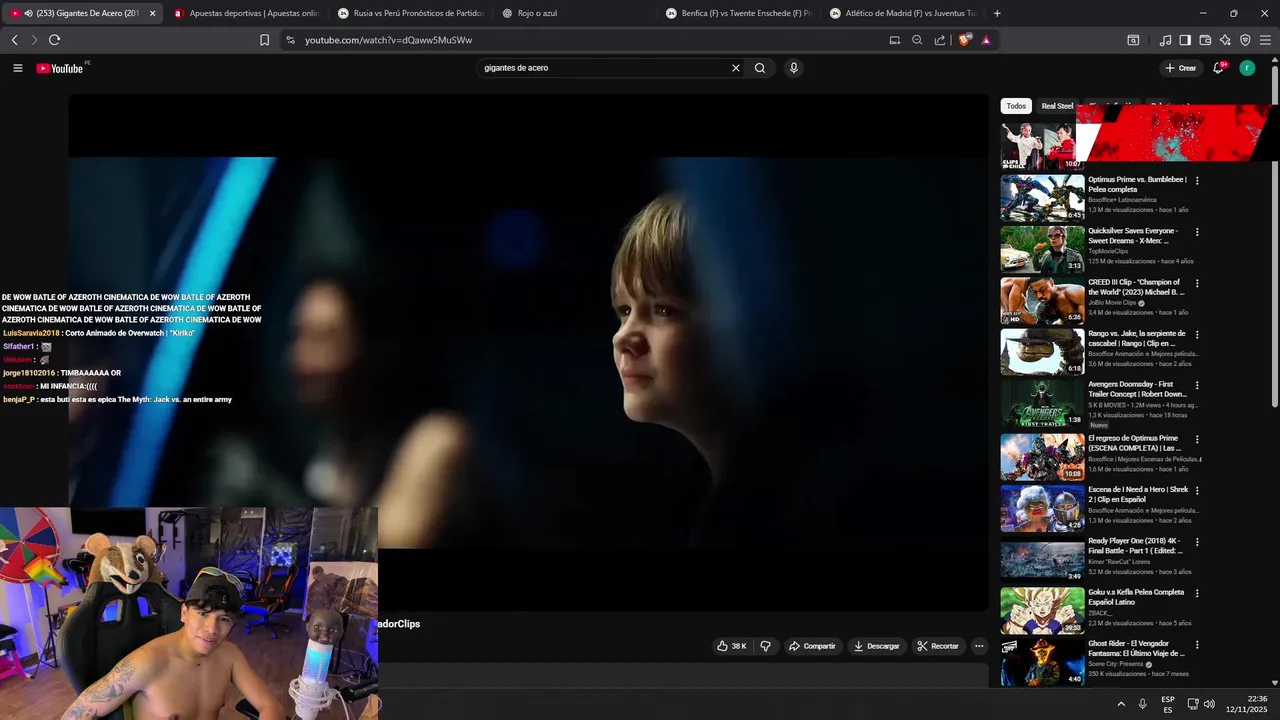Open the tab search icon in the toolbar
Viewport: 1280px width, 720px height.
1133,40
